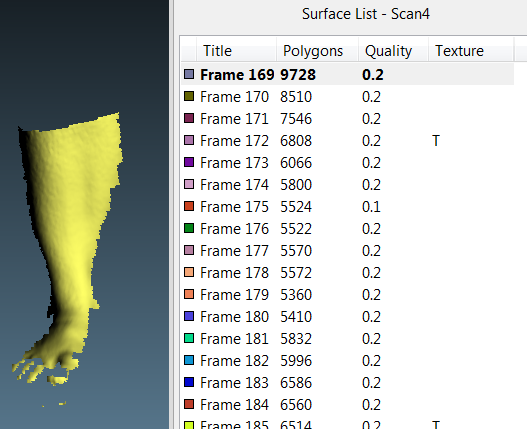Click the texture T marker for Frame 172
The image size is (527, 429).
pos(436,141)
